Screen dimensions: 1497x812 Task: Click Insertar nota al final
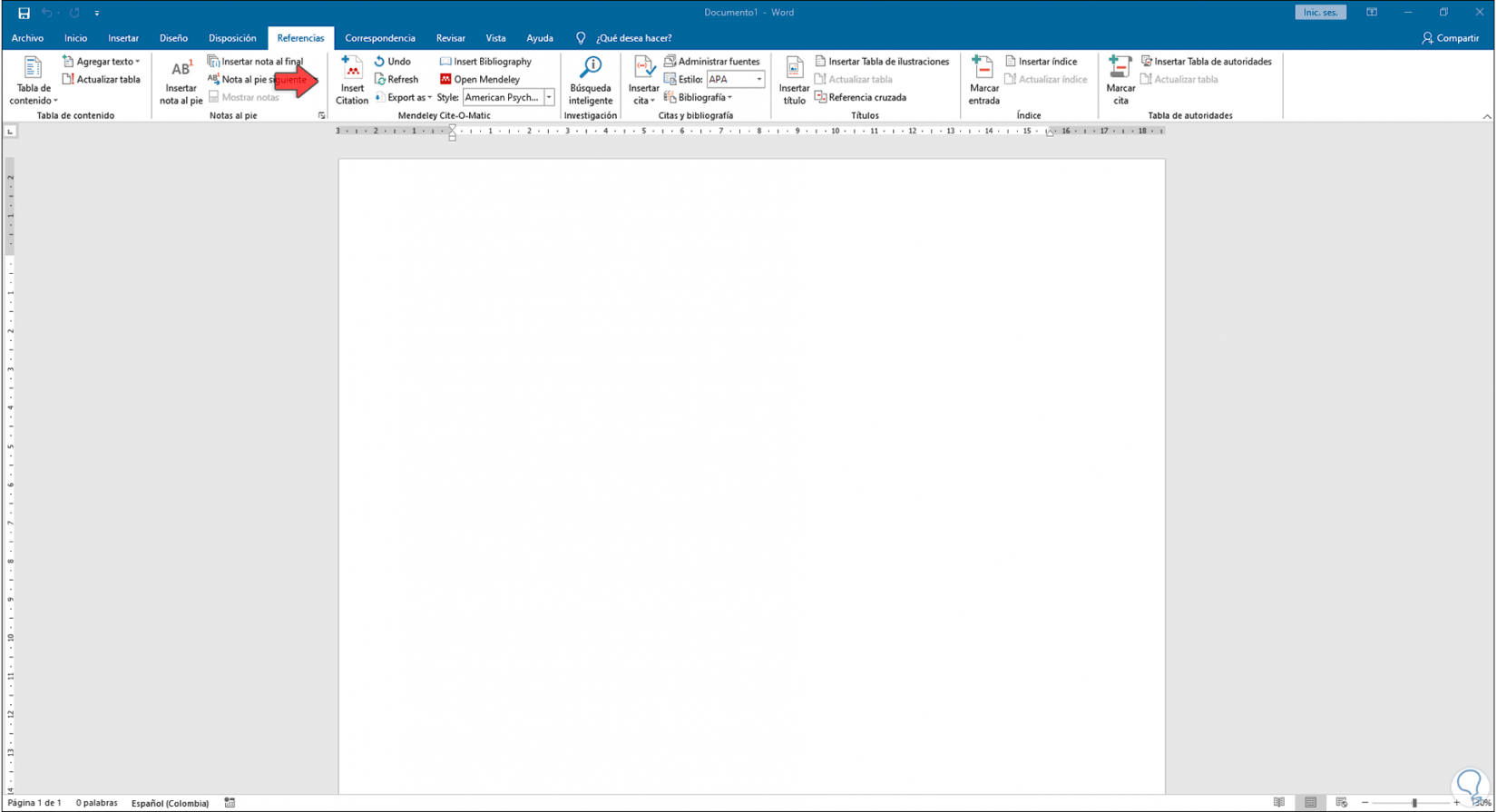[256, 62]
